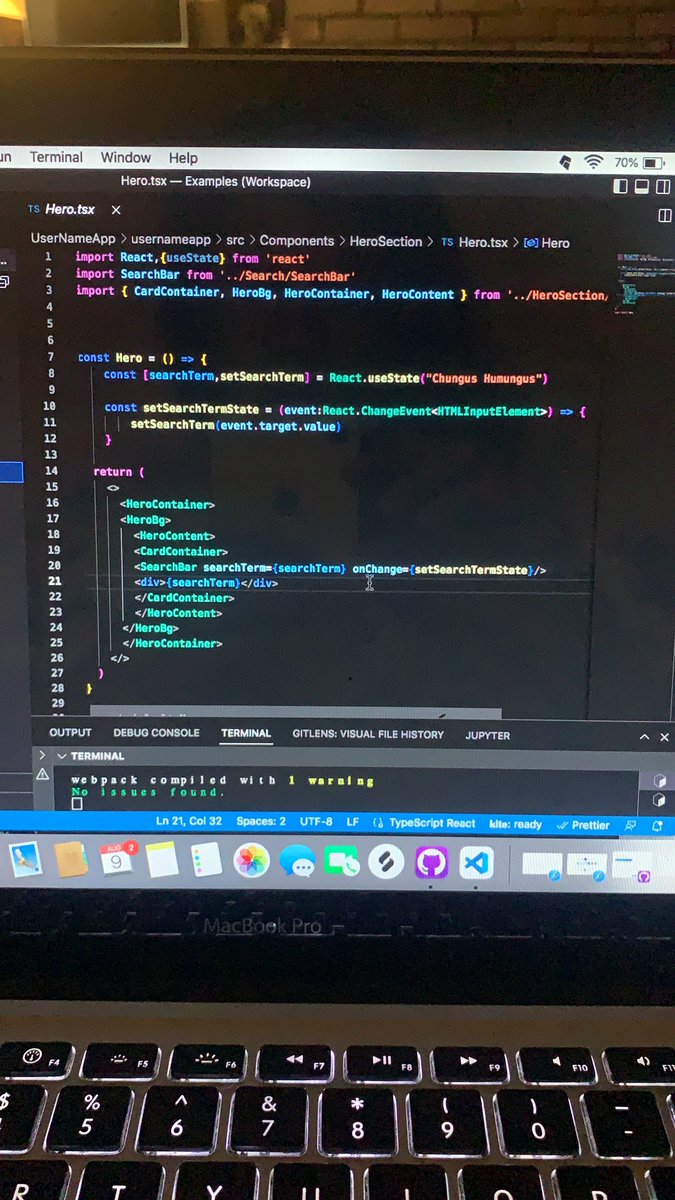The height and width of the screenshot is (1200, 675).
Task: Open Reminders from the Dock
Action: tap(206, 860)
